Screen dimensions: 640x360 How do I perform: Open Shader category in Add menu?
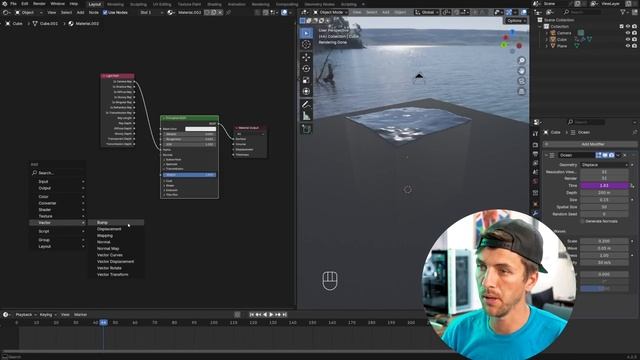pos(58,209)
